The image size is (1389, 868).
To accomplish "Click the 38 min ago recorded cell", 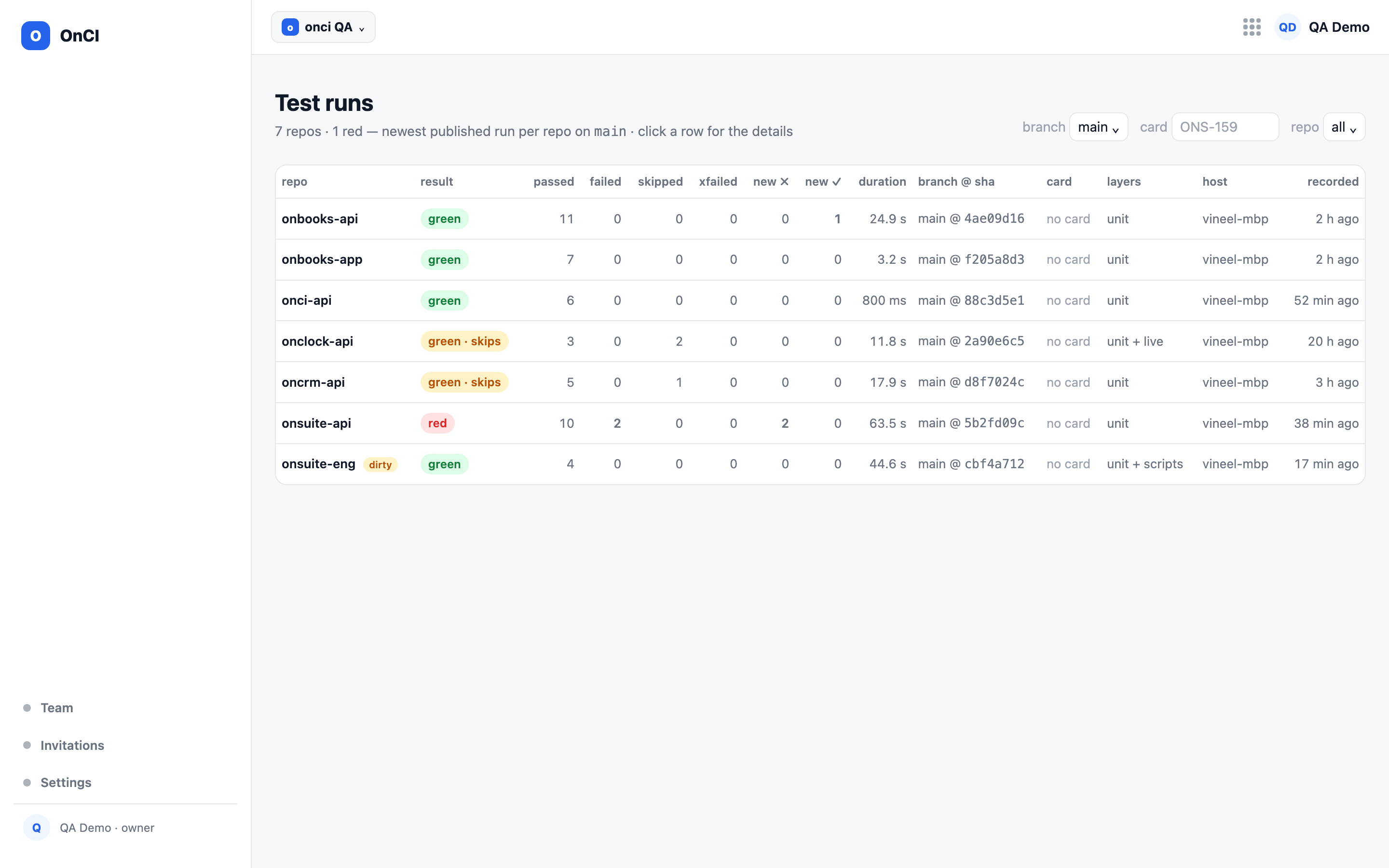I will point(1326,423).
